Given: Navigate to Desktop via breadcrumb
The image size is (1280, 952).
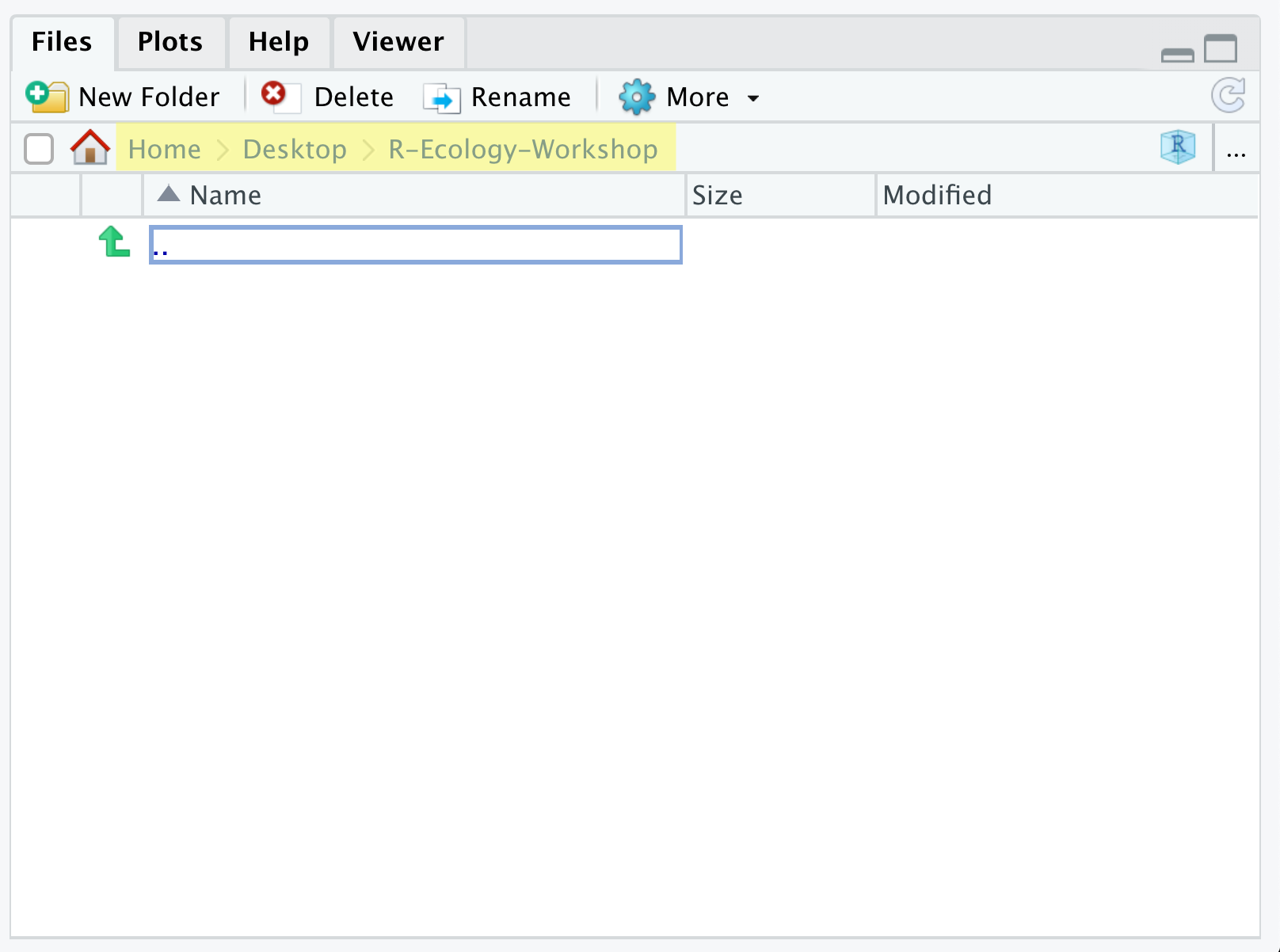Looking at the screenshot, I should [x=295, y=149].
